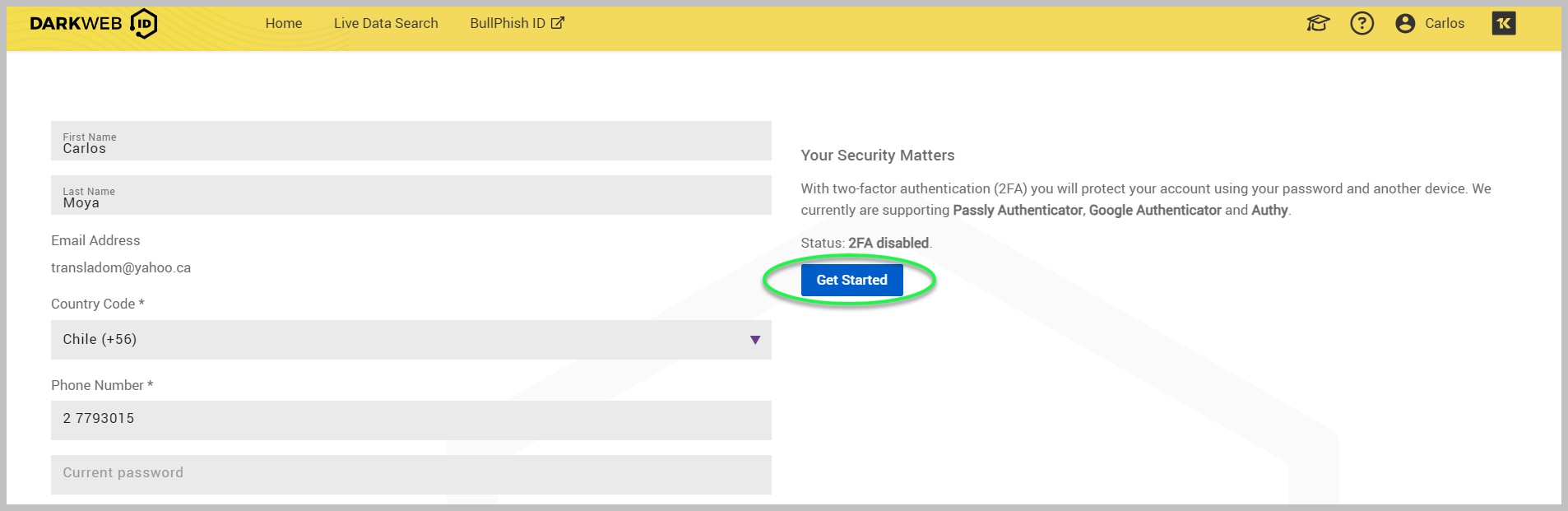Expand the Country Code purple arrow
Image resolution: width=1568 pixels, height=511 pixels.
click(754, 340)
